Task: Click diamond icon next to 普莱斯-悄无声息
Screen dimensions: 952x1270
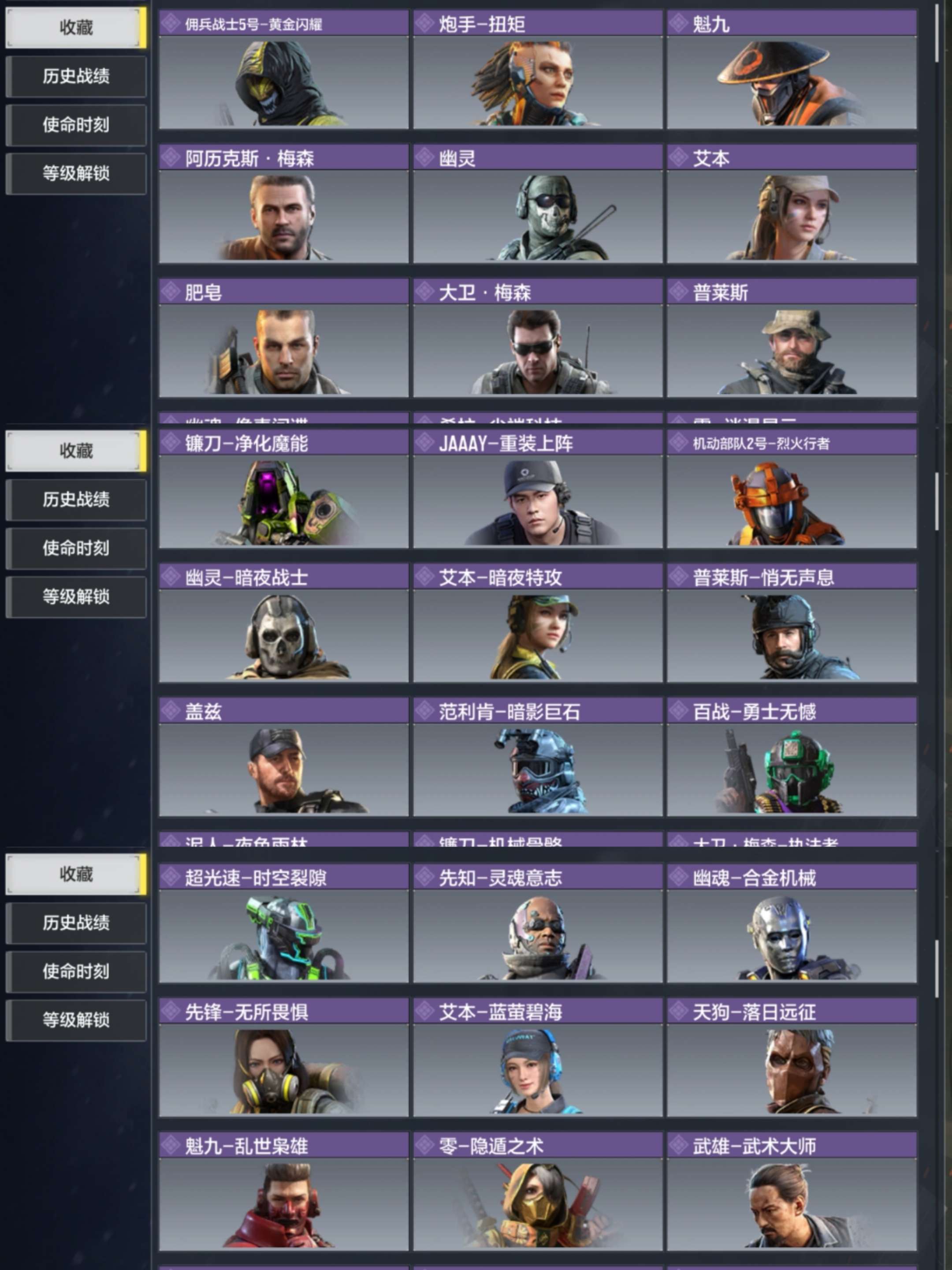Action: (678, 577)
